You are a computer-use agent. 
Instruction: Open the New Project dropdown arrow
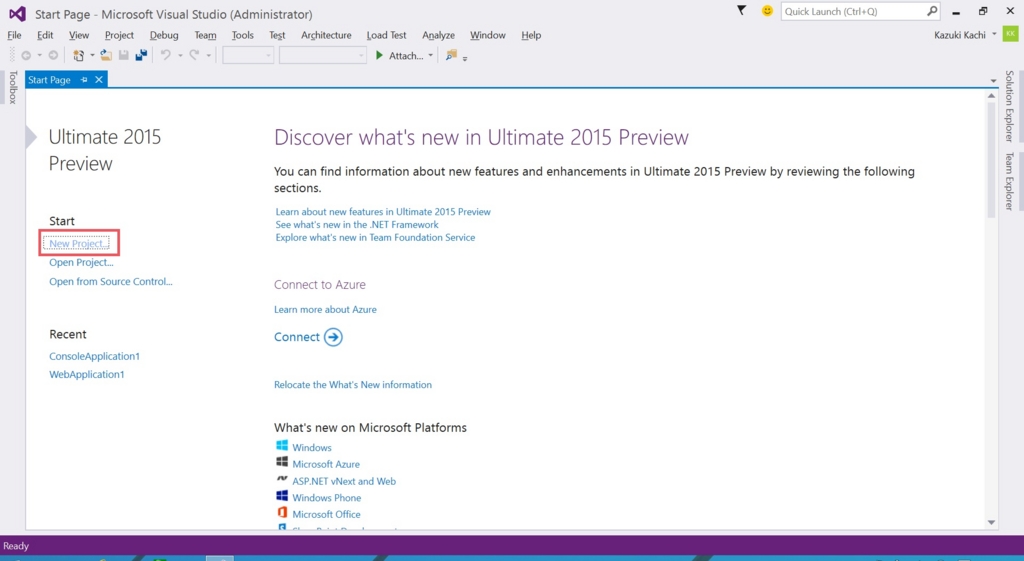(92, 56)
